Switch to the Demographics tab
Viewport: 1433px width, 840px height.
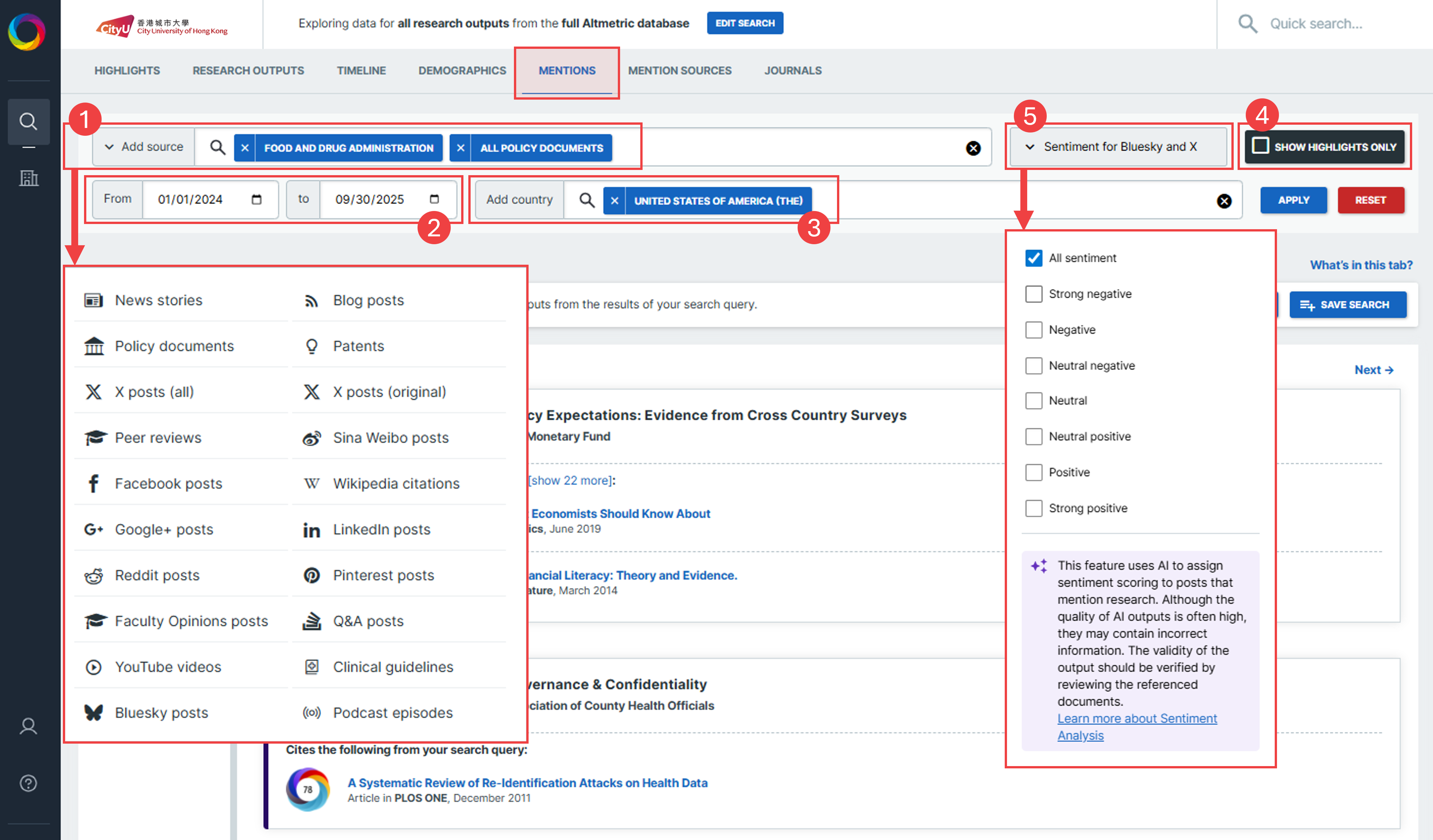[462, 70]
